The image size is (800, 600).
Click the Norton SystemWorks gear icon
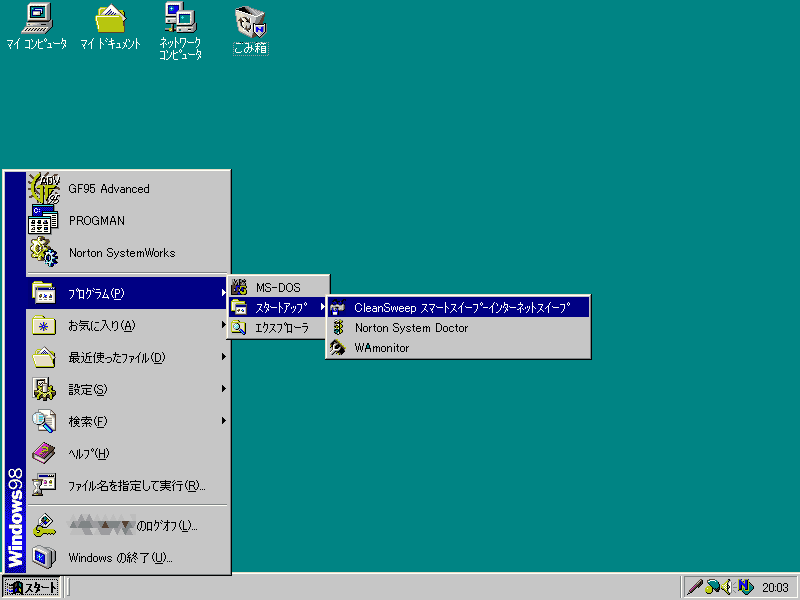pyautogui.click(x=44, y=252)
